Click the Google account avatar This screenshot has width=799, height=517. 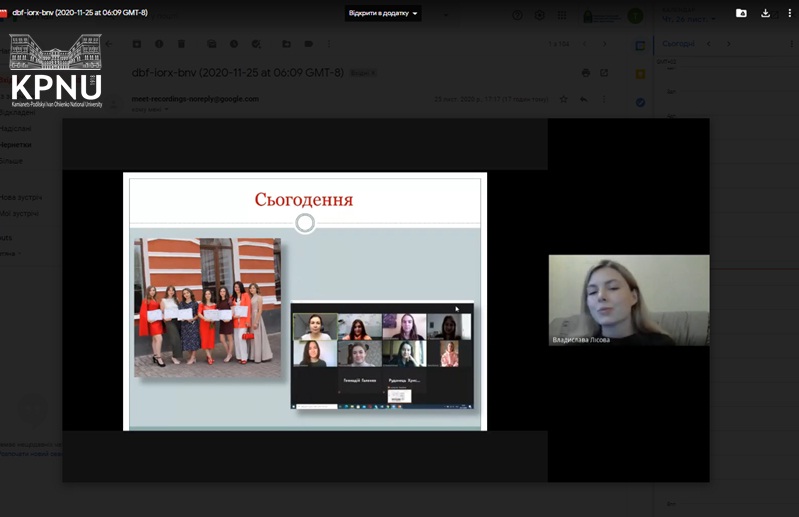click(x=635, y=16)
